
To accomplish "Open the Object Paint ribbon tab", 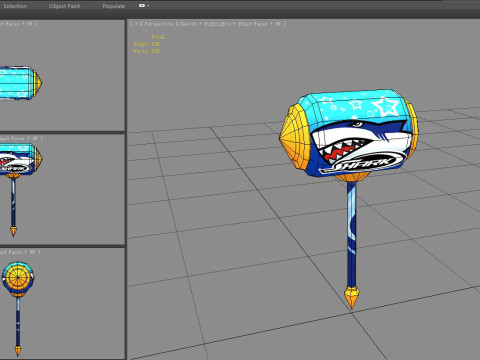I will coord(64,6).
